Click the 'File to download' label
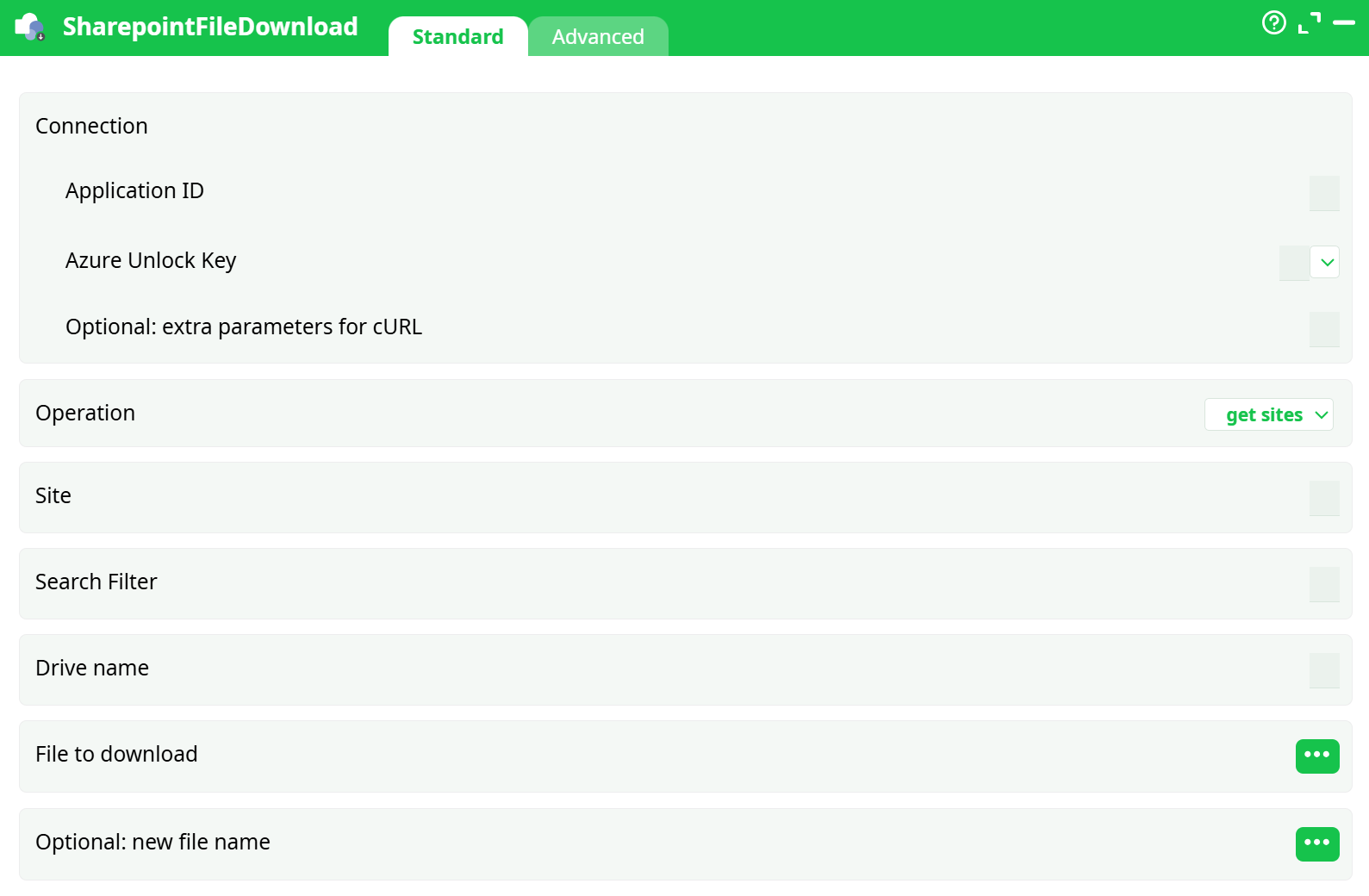 116,754
